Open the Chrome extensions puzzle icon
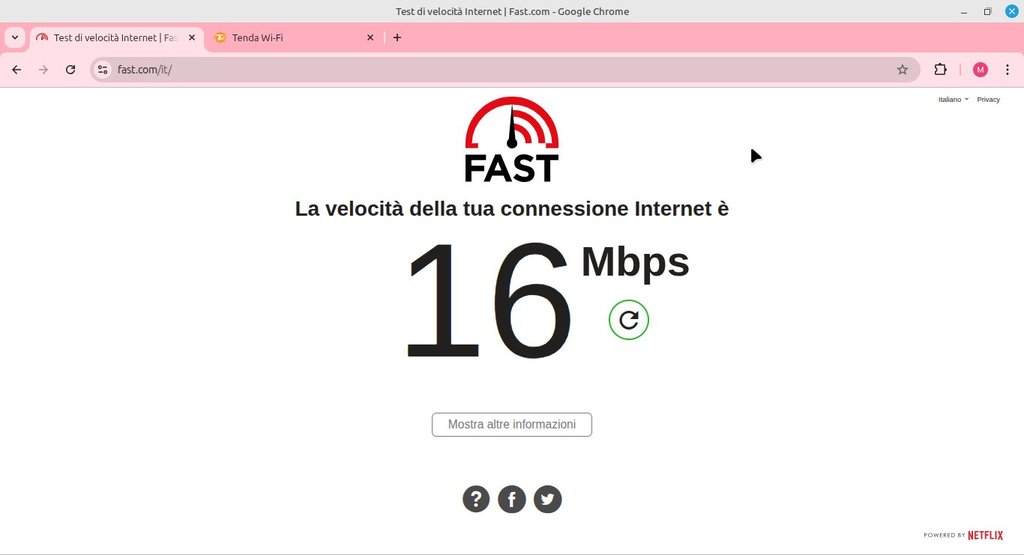The width and height of the screenshot is (1024, 555). [x=940, y=69]
